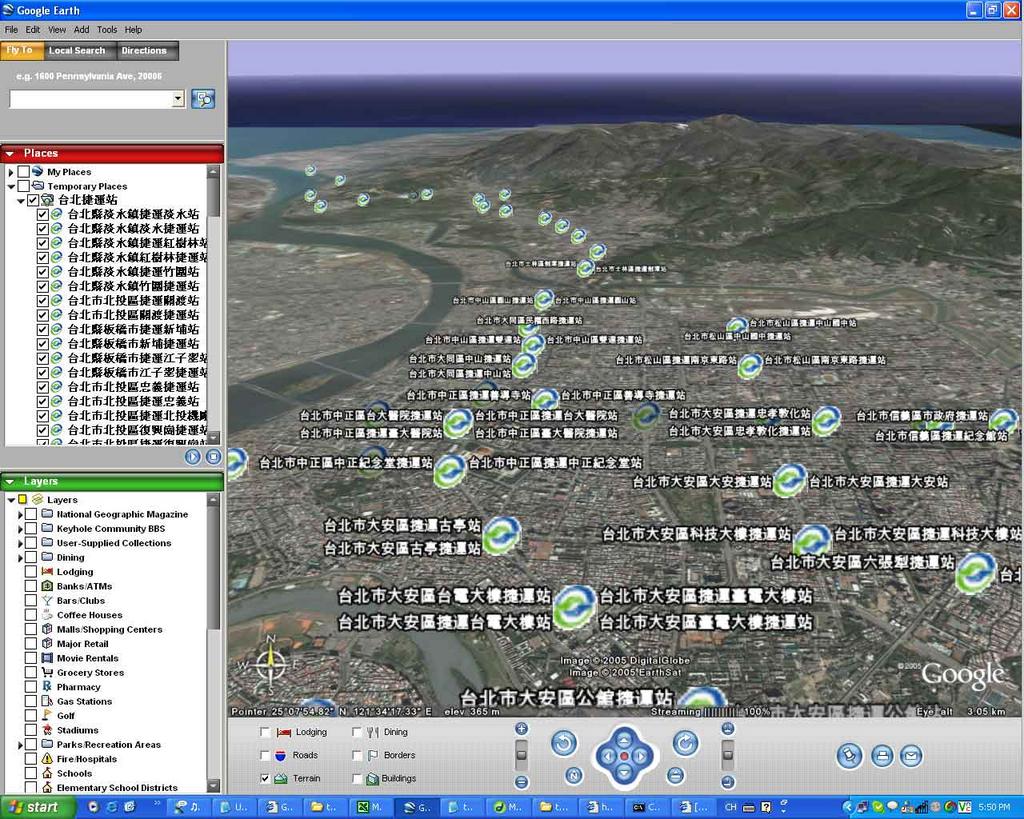Screen dimensions: 1024x819
Task: Pan left using the navigation pad
Action: pyautogui.click(x=607, y=756)
